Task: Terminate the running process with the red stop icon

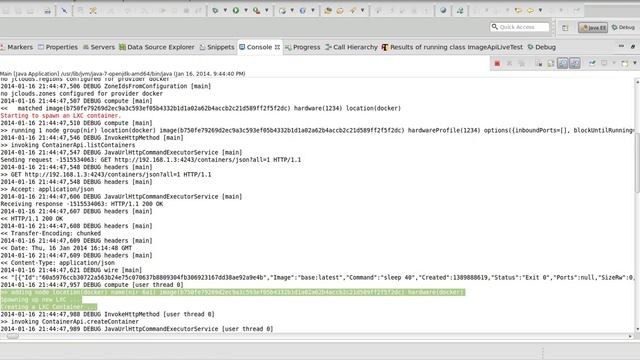Action: point(497,63)
